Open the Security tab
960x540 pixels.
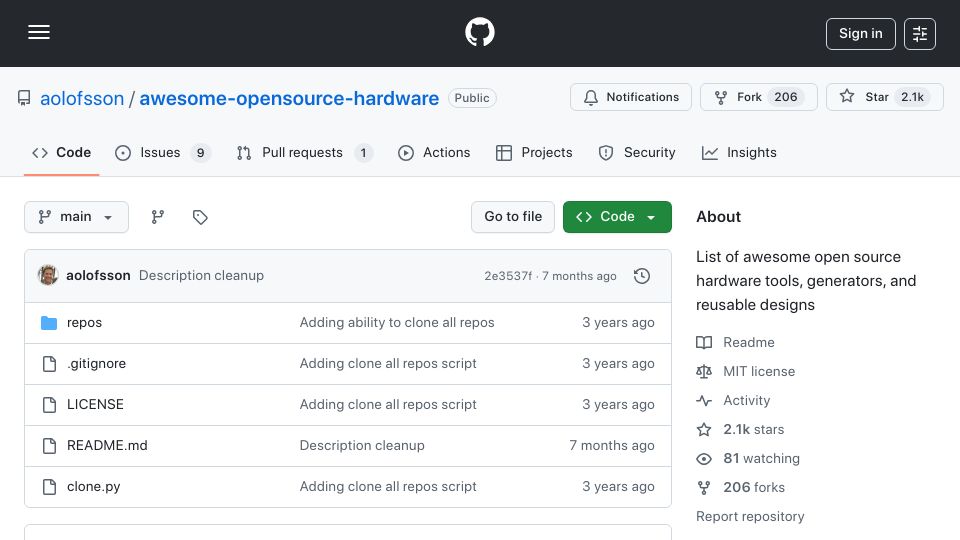tap(637, 152)
